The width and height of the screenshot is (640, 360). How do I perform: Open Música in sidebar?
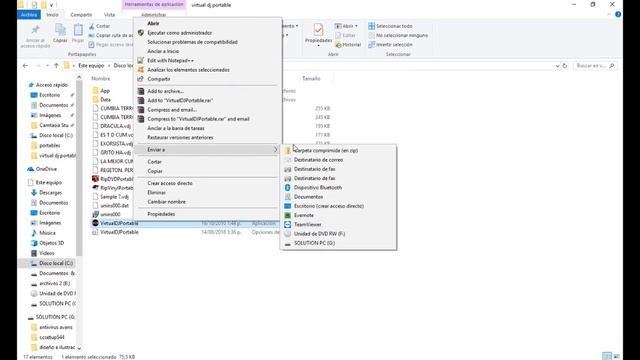point(47,233)
